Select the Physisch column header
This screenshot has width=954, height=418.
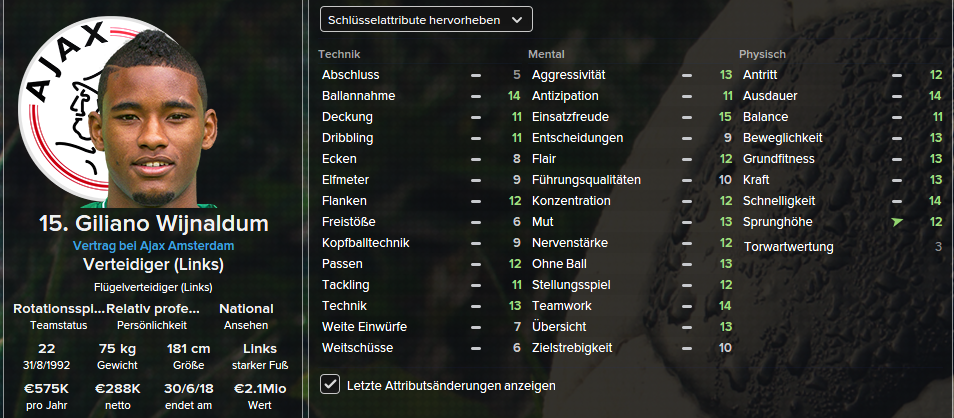(762, 54)
